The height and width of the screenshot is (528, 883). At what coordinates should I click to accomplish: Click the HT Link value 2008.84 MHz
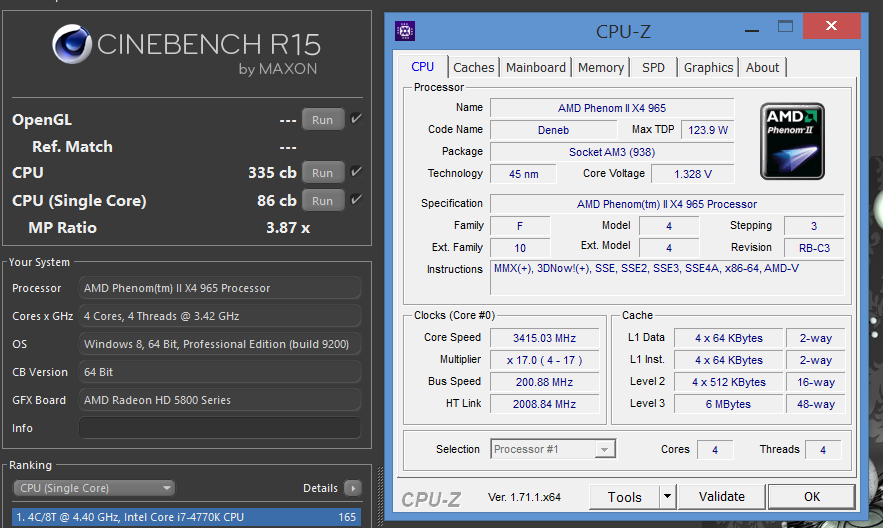[545, 404]
